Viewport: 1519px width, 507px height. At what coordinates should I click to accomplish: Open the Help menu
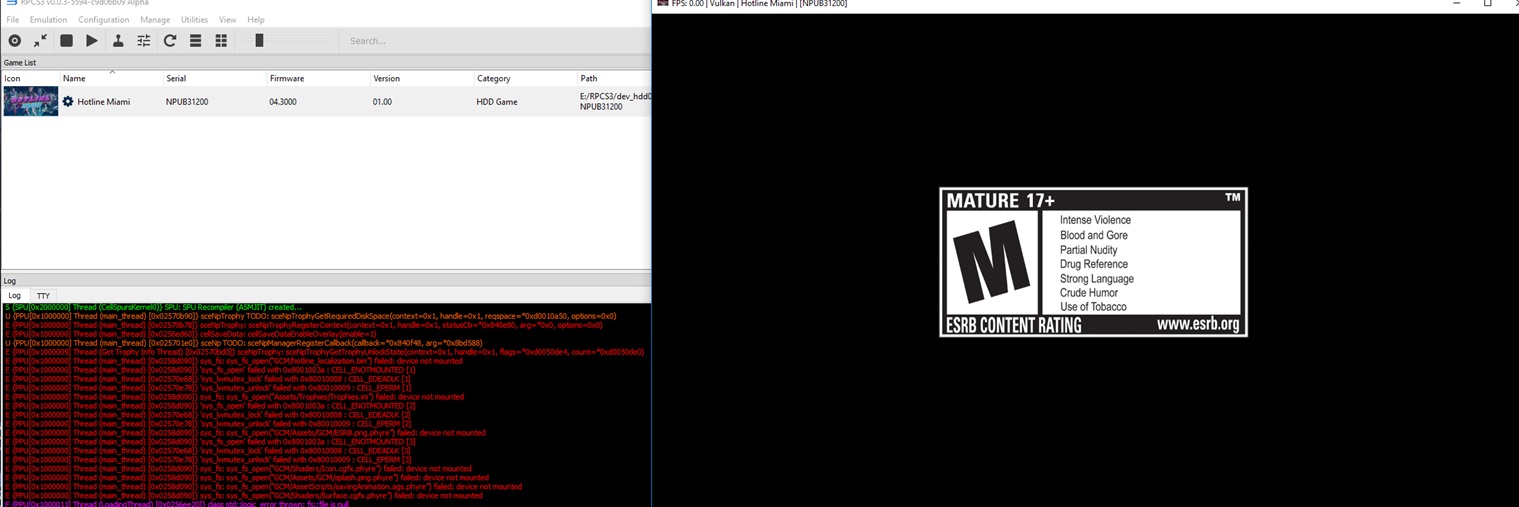[x=256, y=20]
